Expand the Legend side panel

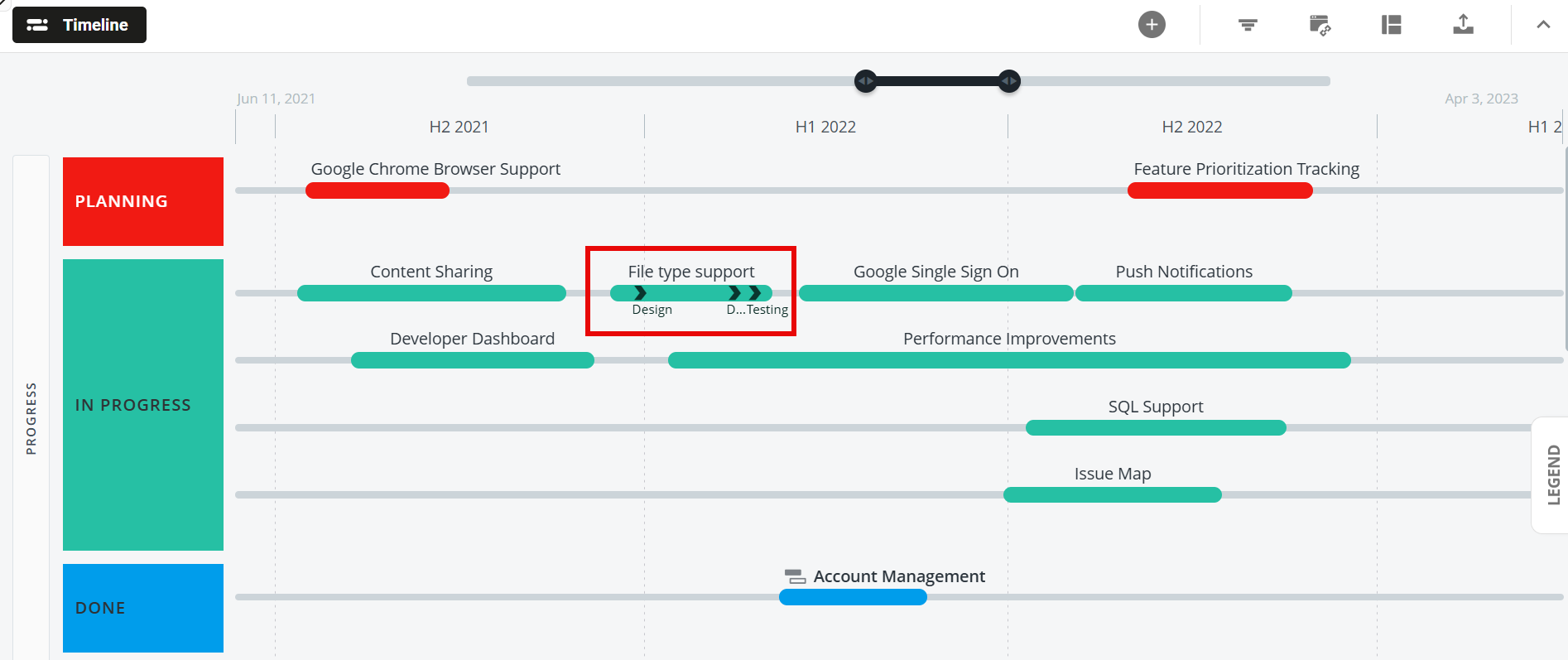click(x=1552, y=475)
